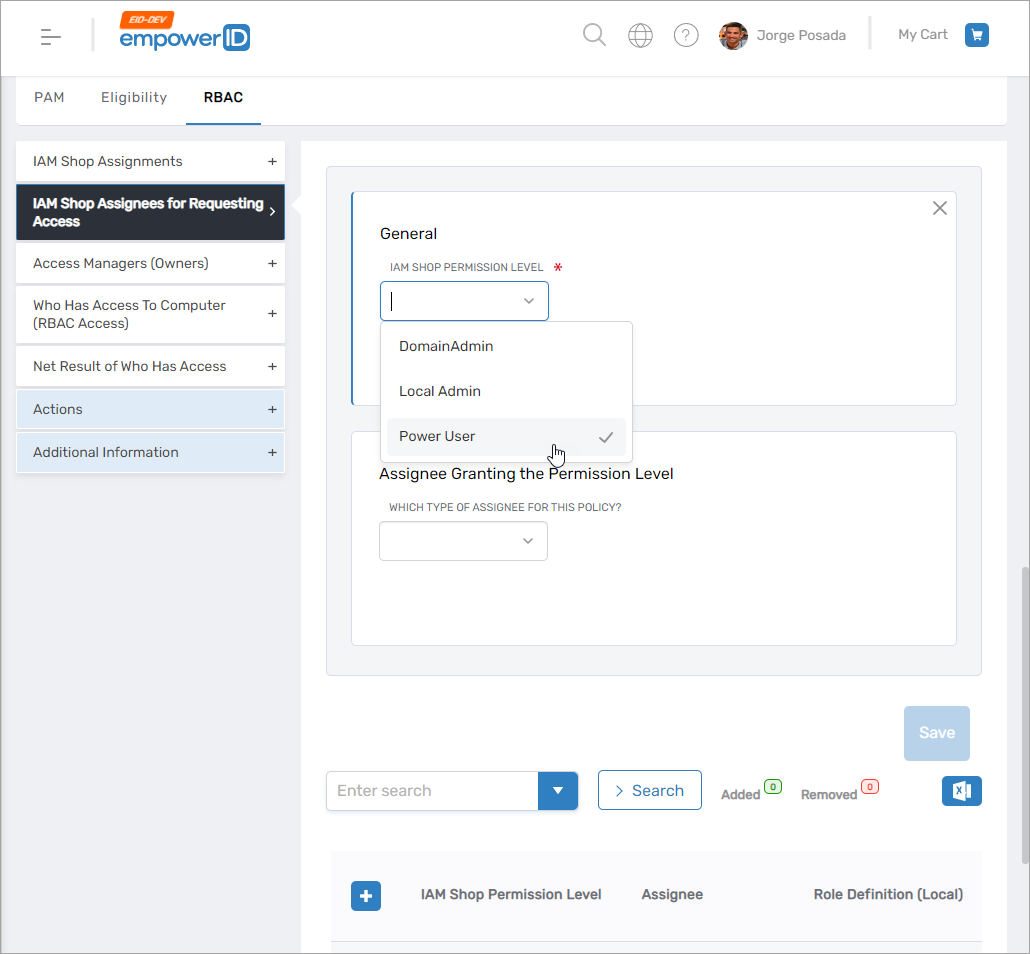Open the hamburger navigation menu
Screen dimensions: 1030x954
click(50, 36)
